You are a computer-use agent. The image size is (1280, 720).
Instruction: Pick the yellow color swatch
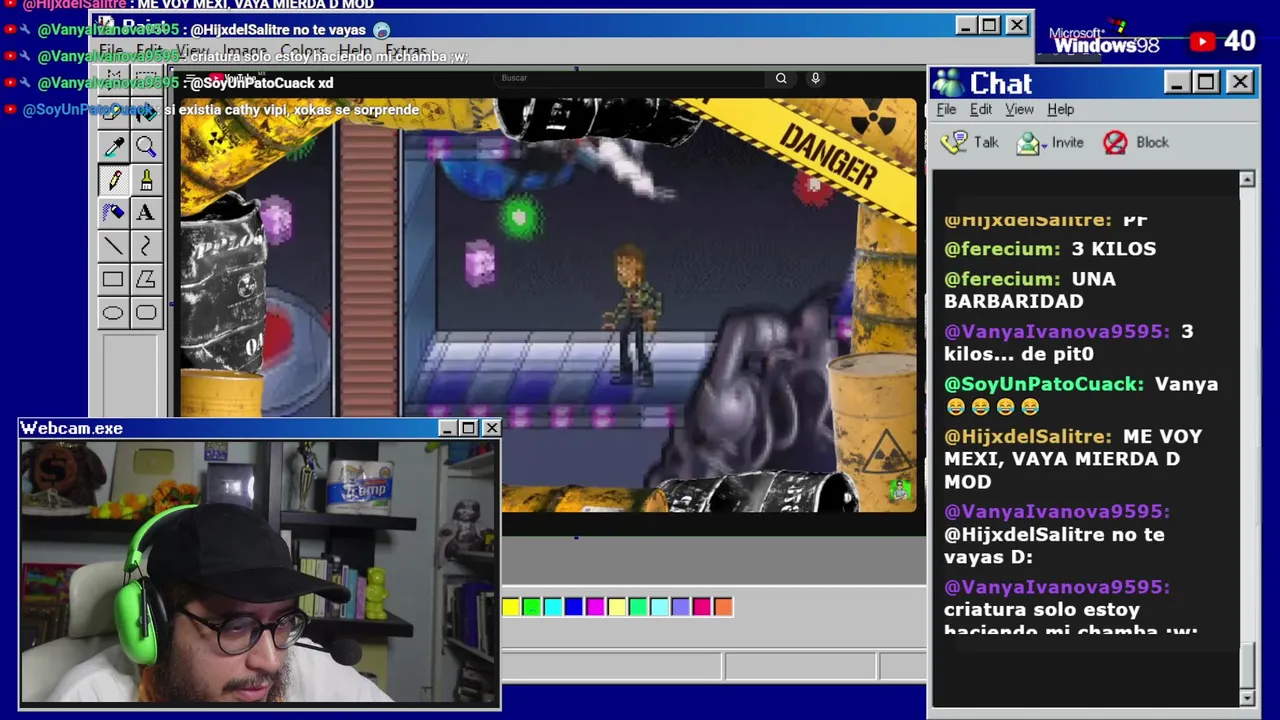[x=511, y=607]
